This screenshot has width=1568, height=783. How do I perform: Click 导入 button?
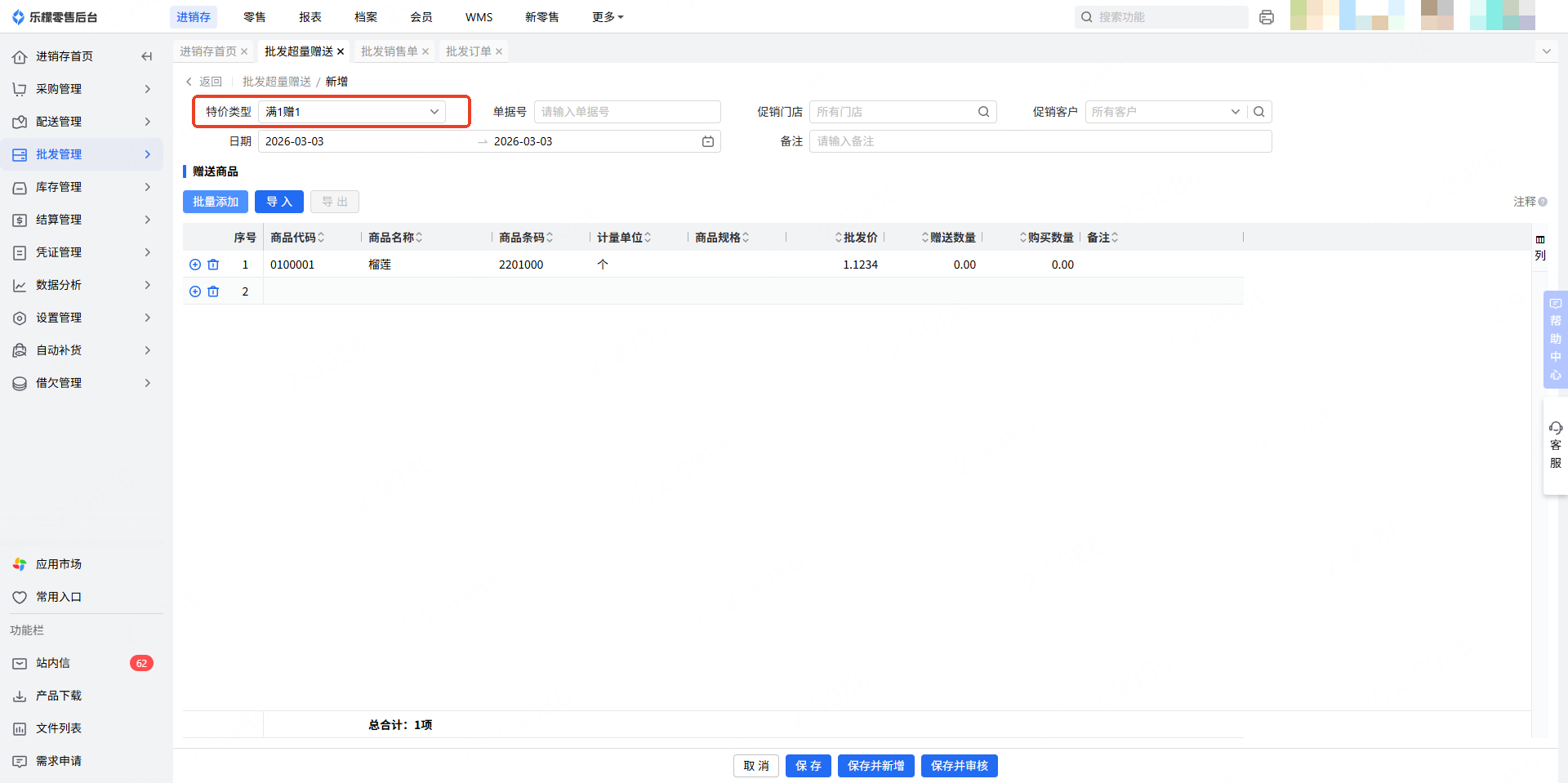(279, 202)
